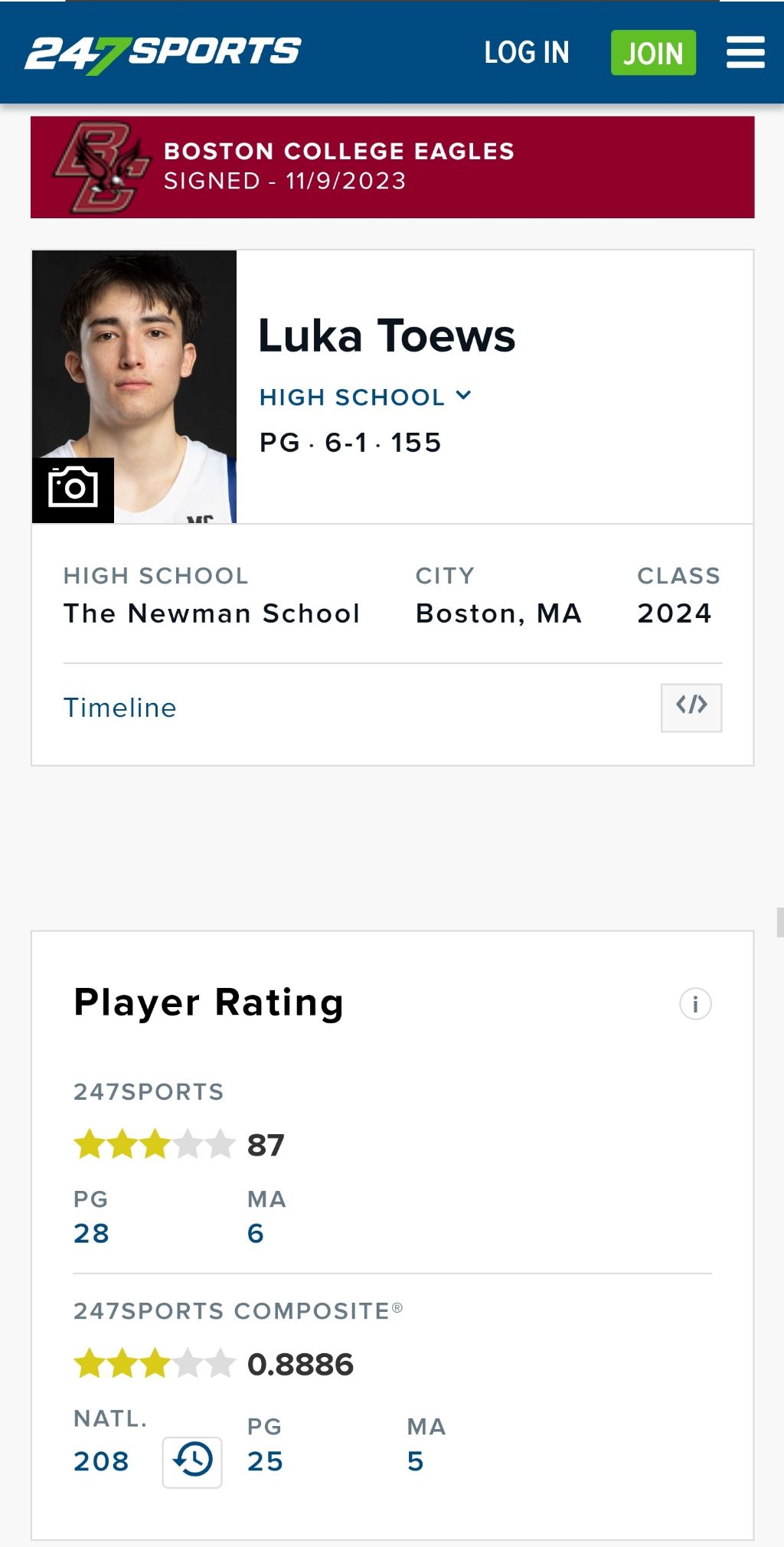
Task: Open the camera photo gallery icon
Action: coord(73,489)
